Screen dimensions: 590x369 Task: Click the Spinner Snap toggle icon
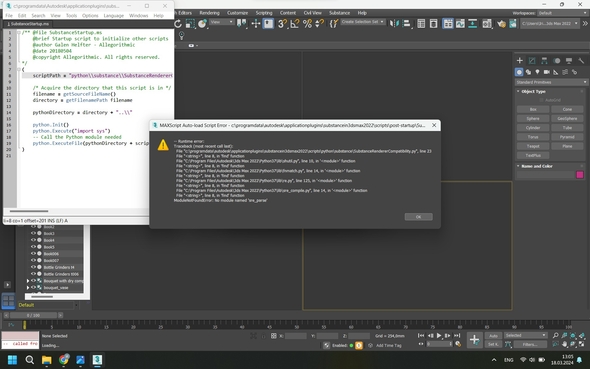coord(319,24)
